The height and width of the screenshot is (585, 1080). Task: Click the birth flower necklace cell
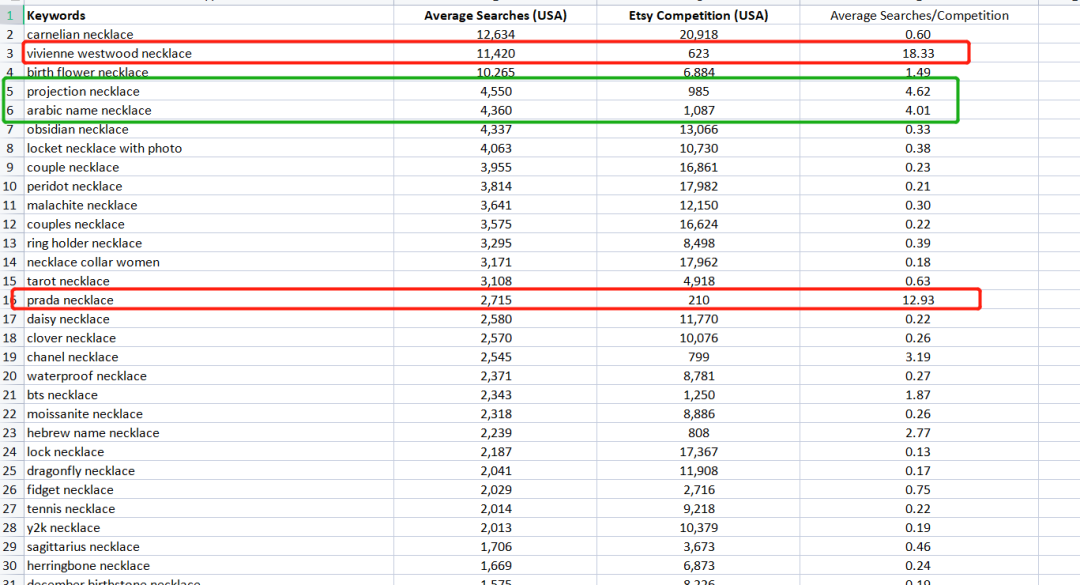tap(209, 72)
